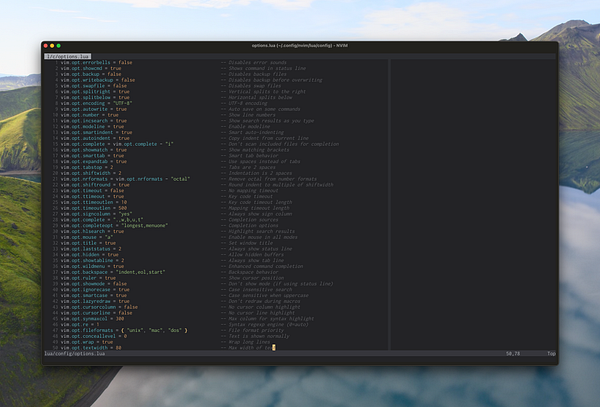Click 'vim.opt.lazyredraw = true'
This screenshot has width=600, height=407.
pos(95,301)
